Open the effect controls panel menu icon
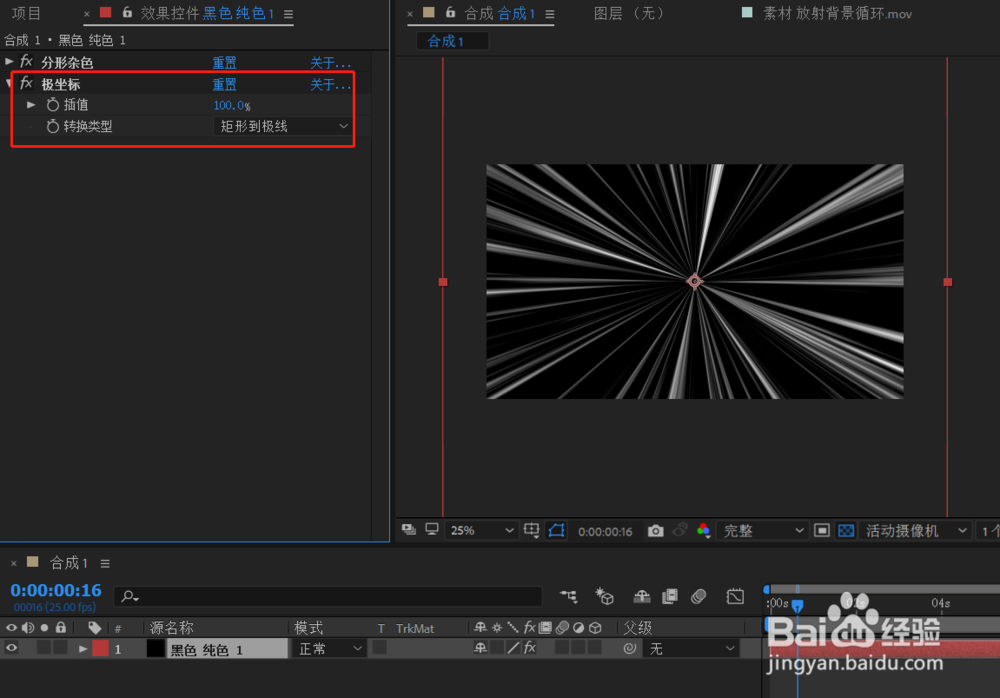Image resolution: width=1000 pixels, height=698 pixels. pos(288,14)
